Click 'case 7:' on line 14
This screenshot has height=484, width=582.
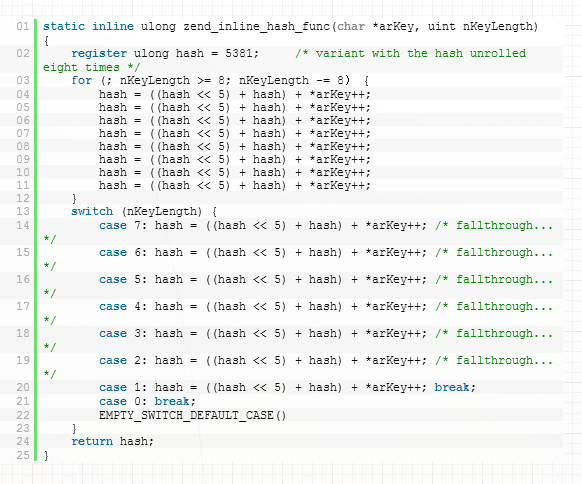[123, 225]
